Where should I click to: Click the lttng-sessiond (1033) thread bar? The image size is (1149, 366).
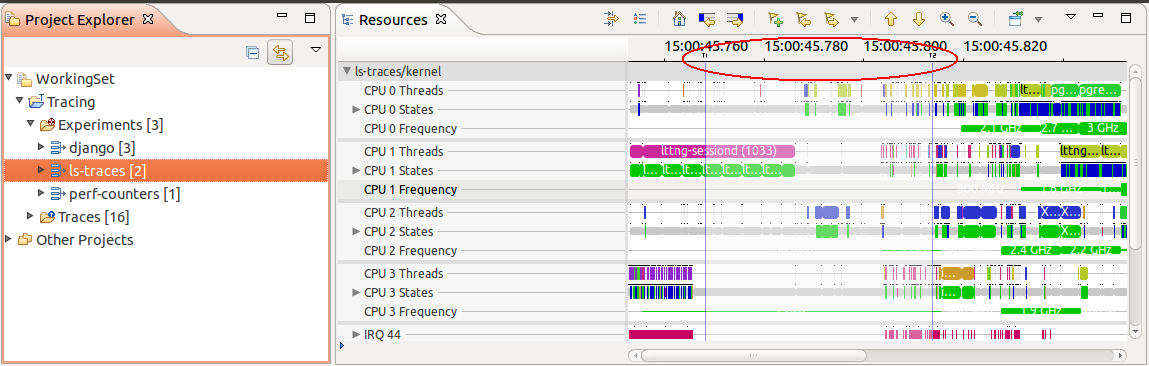[712, 151]
